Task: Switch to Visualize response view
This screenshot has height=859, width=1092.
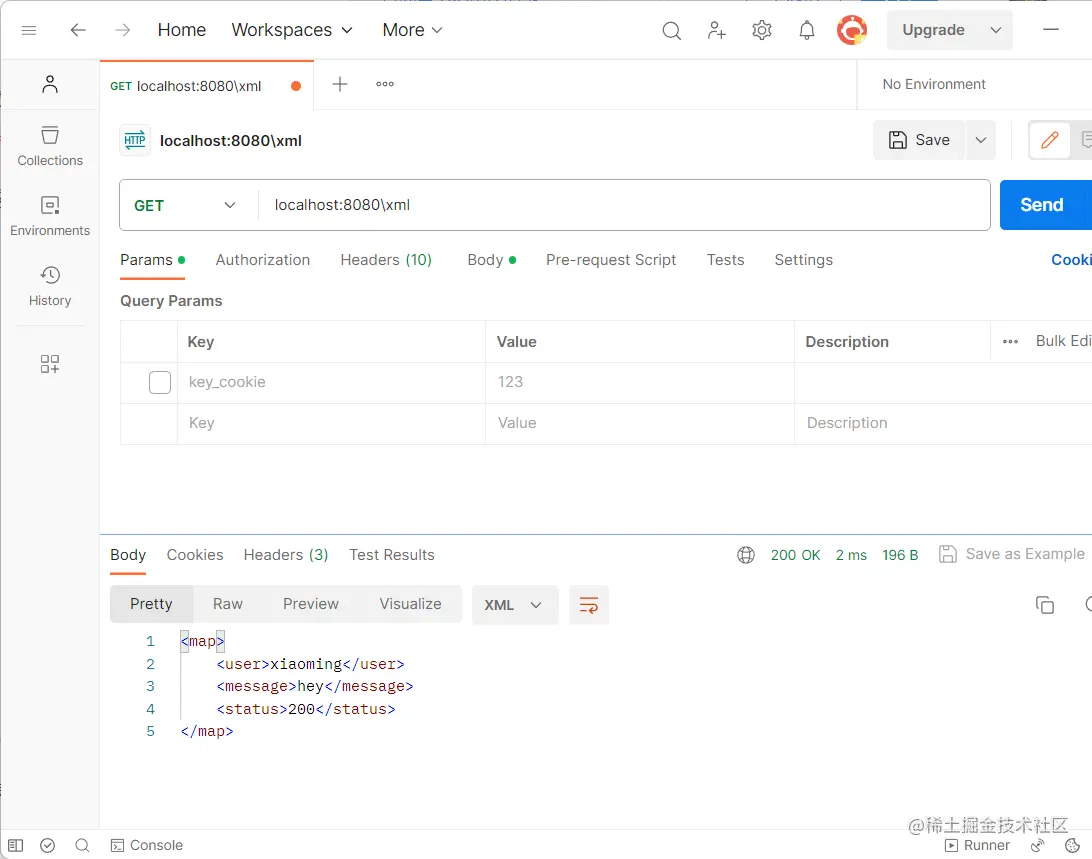Action: (410, 604)
